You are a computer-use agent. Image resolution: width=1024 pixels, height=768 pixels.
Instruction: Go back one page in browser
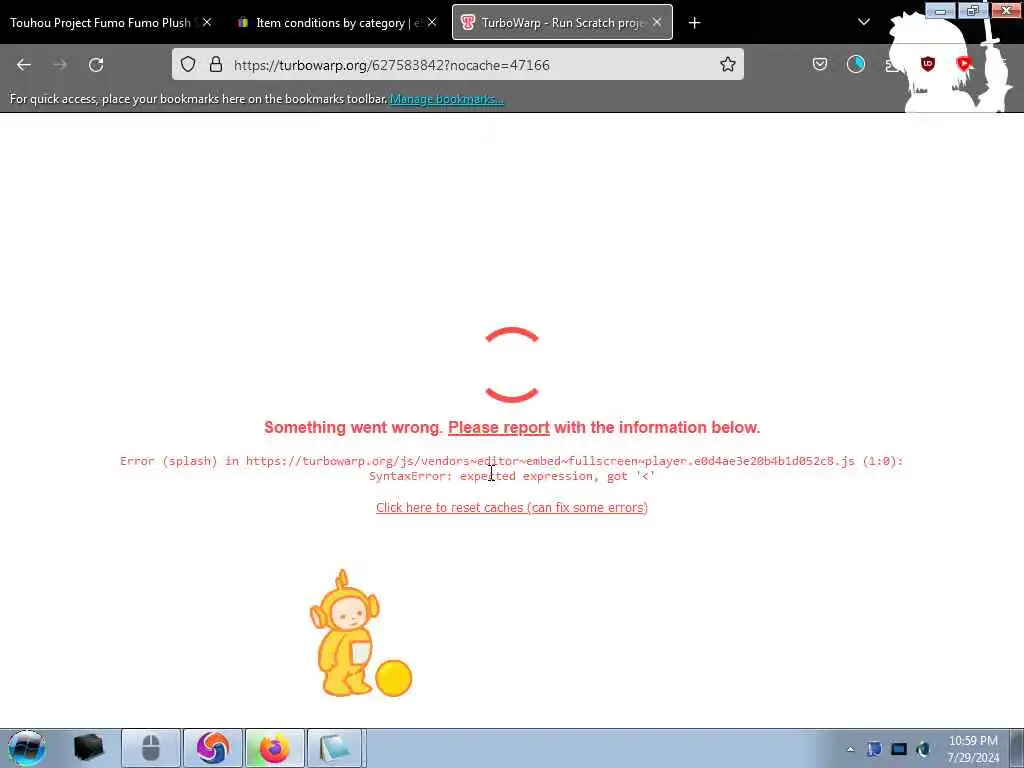24,65
